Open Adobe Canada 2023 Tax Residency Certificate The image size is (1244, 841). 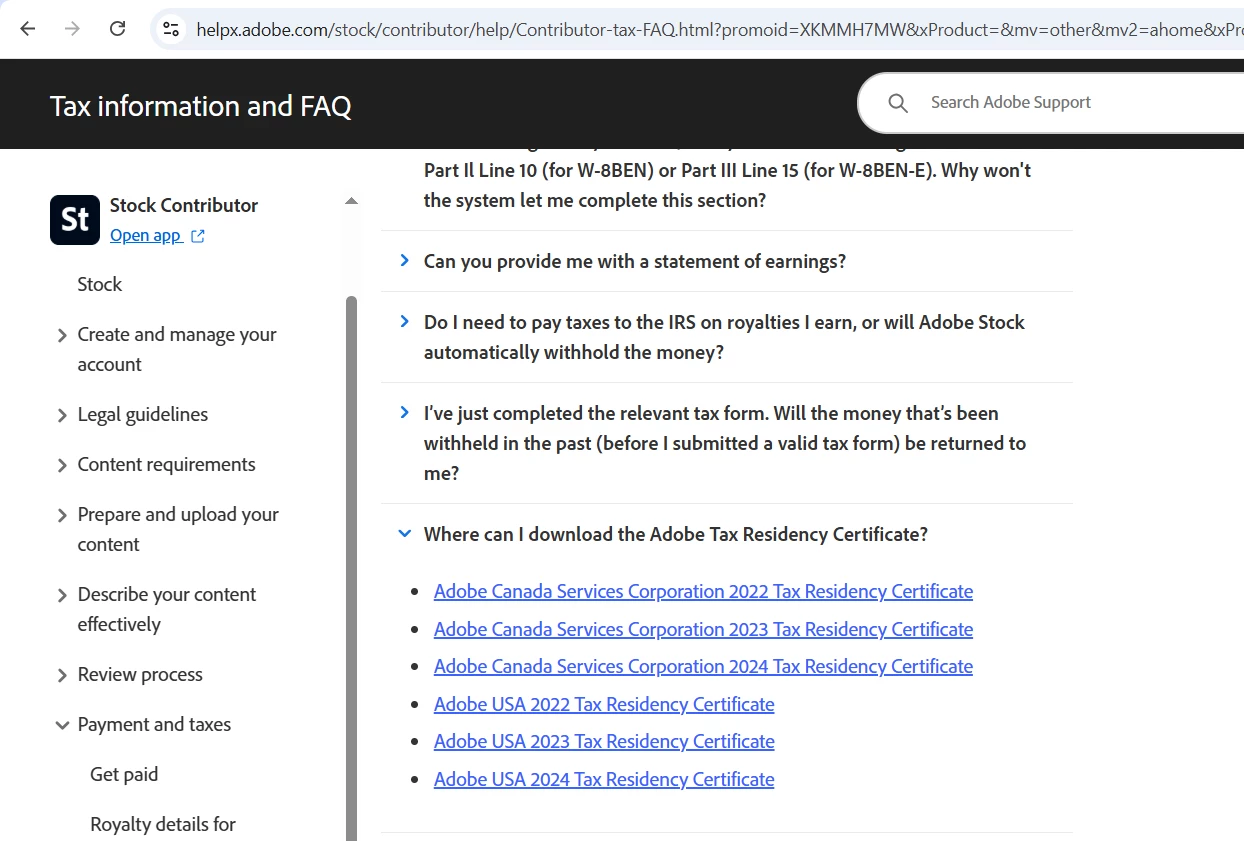point(703,629)
